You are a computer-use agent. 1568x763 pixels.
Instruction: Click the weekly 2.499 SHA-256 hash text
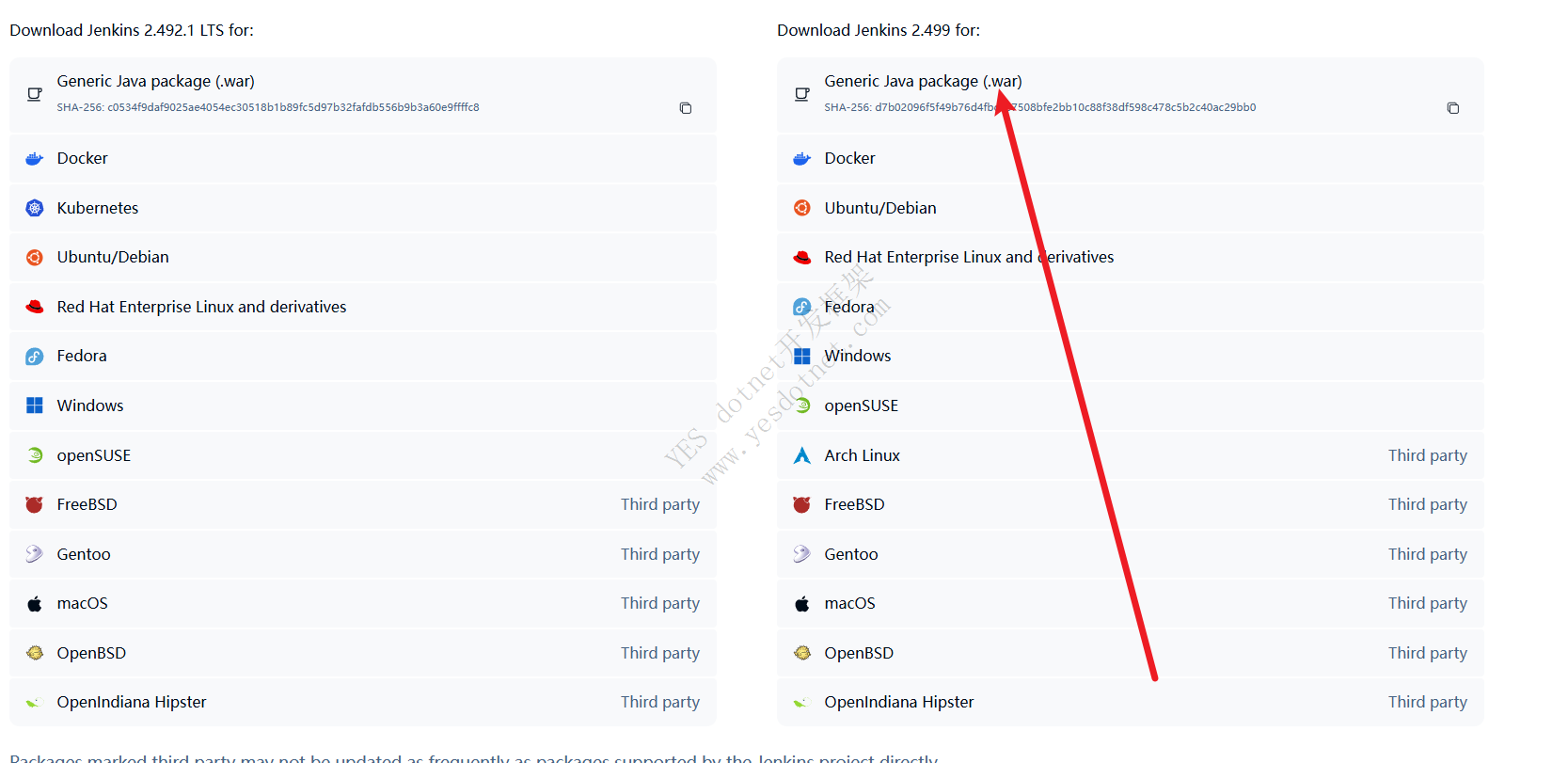point(1040,107)
